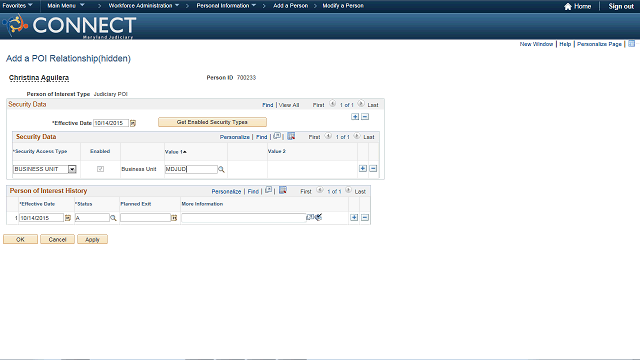Expand the Main Menu dropdown

[x=66, y=6]
